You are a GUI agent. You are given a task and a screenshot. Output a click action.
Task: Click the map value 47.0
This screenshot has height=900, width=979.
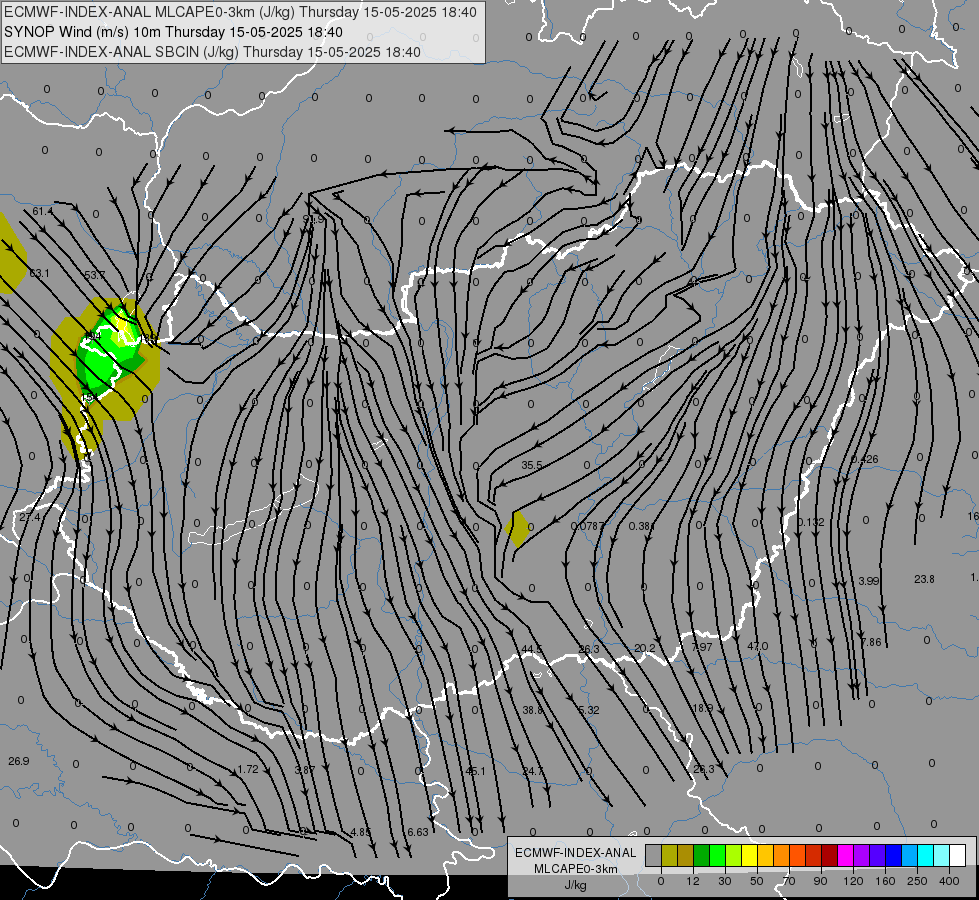tap(758, 646)
